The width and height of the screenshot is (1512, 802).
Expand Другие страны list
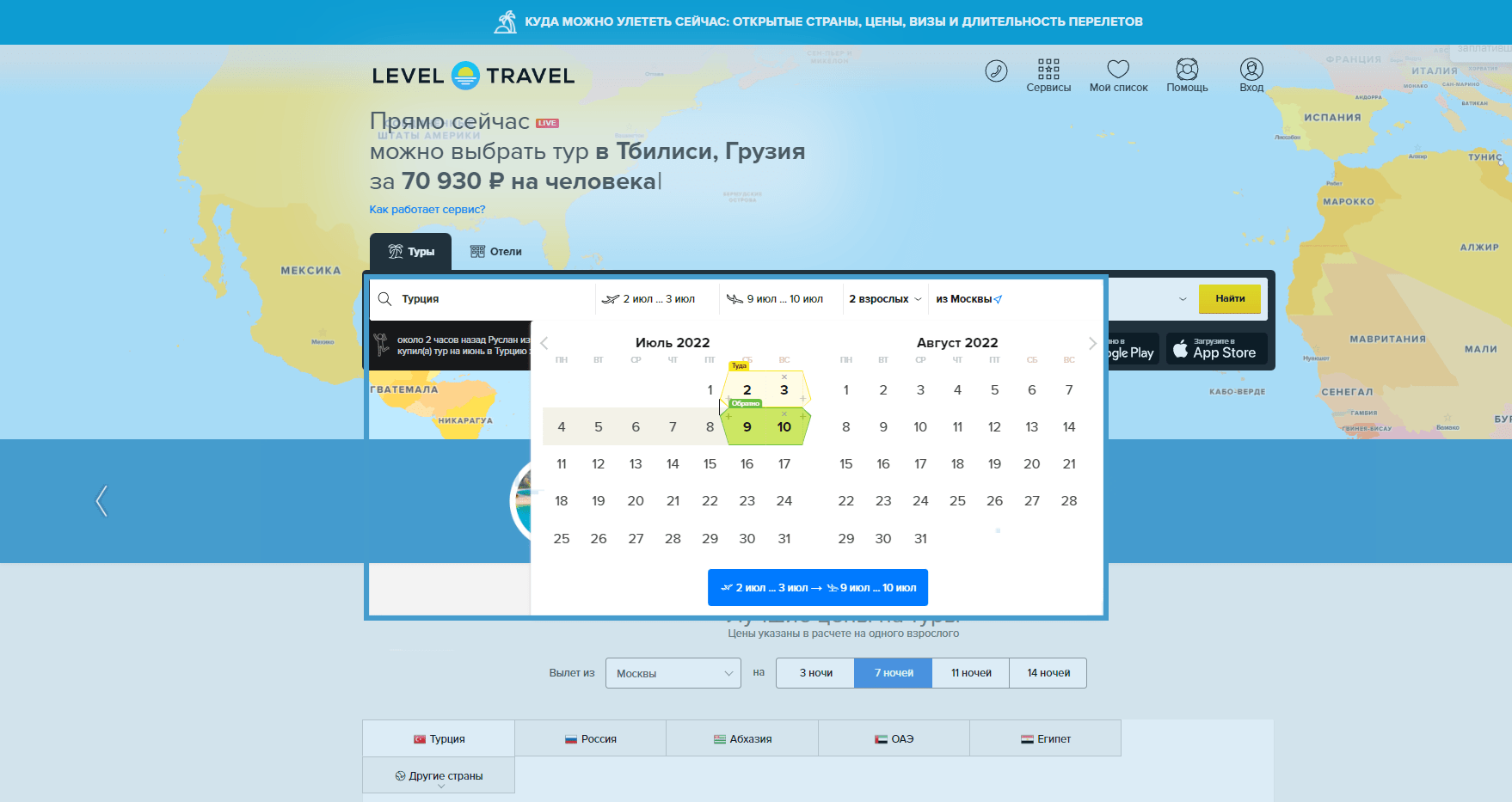[x=439, y=775]
